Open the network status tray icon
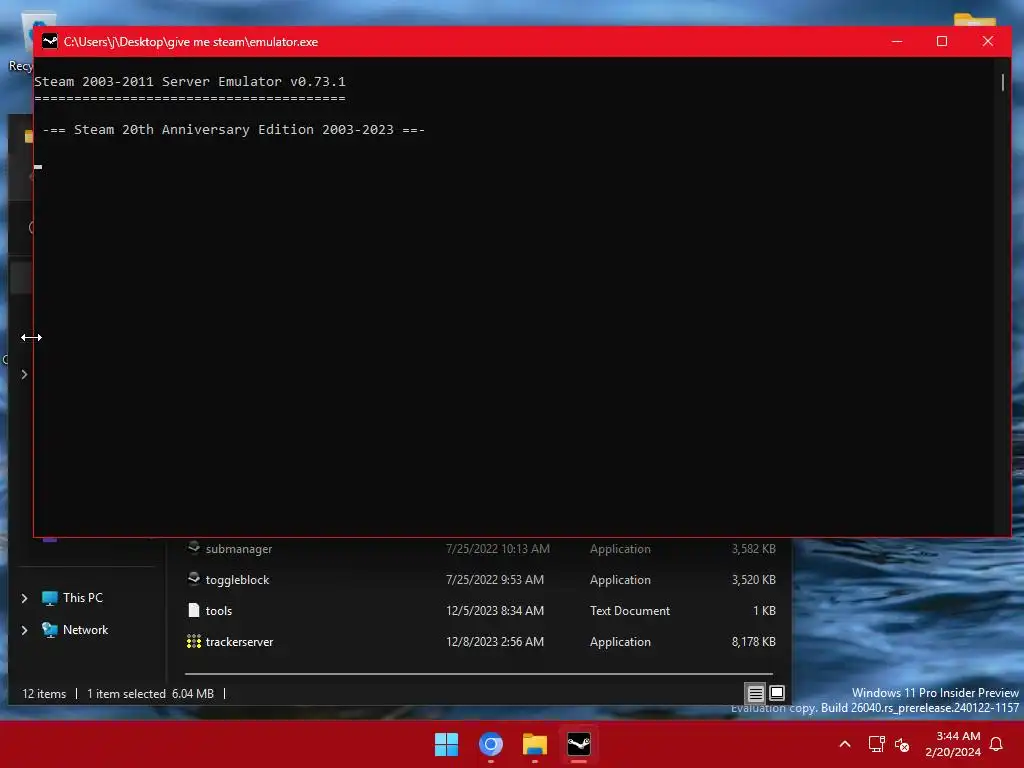The height and width of the screenshot is (768, 1024). tap(876, 744)
